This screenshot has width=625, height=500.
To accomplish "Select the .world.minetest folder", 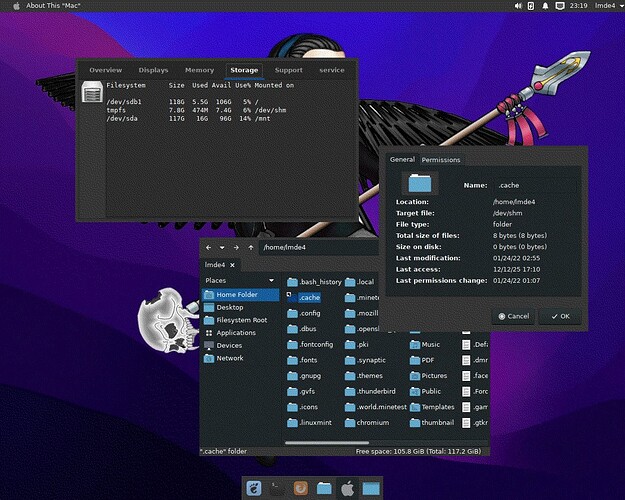I will point(376,407).
